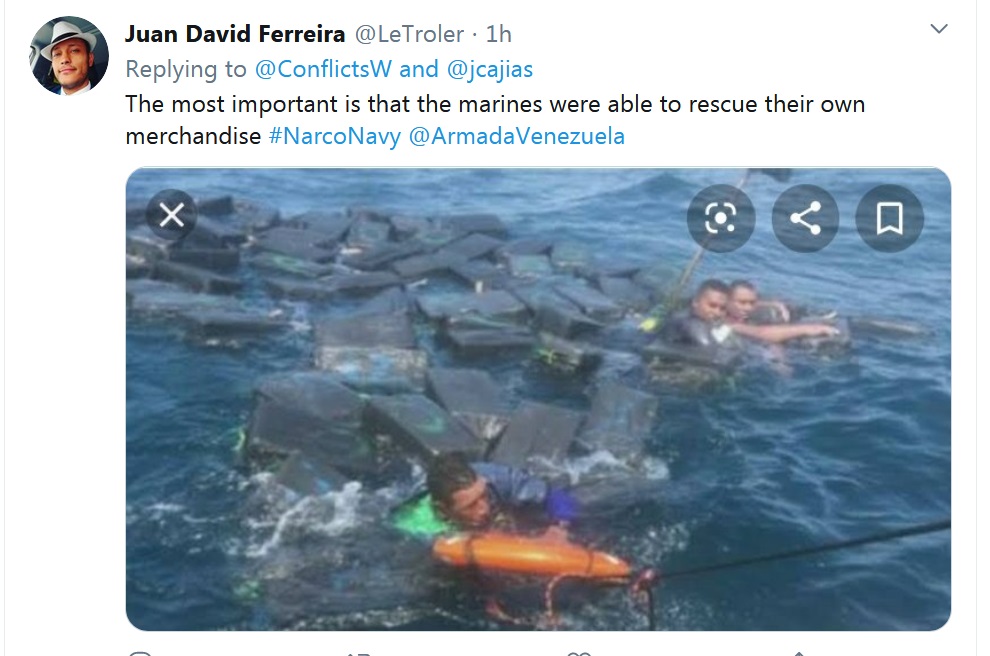Click the reply bubble icon below the photo
The width and height of the screenshot is (990, 656).
[x=140, y=653]
